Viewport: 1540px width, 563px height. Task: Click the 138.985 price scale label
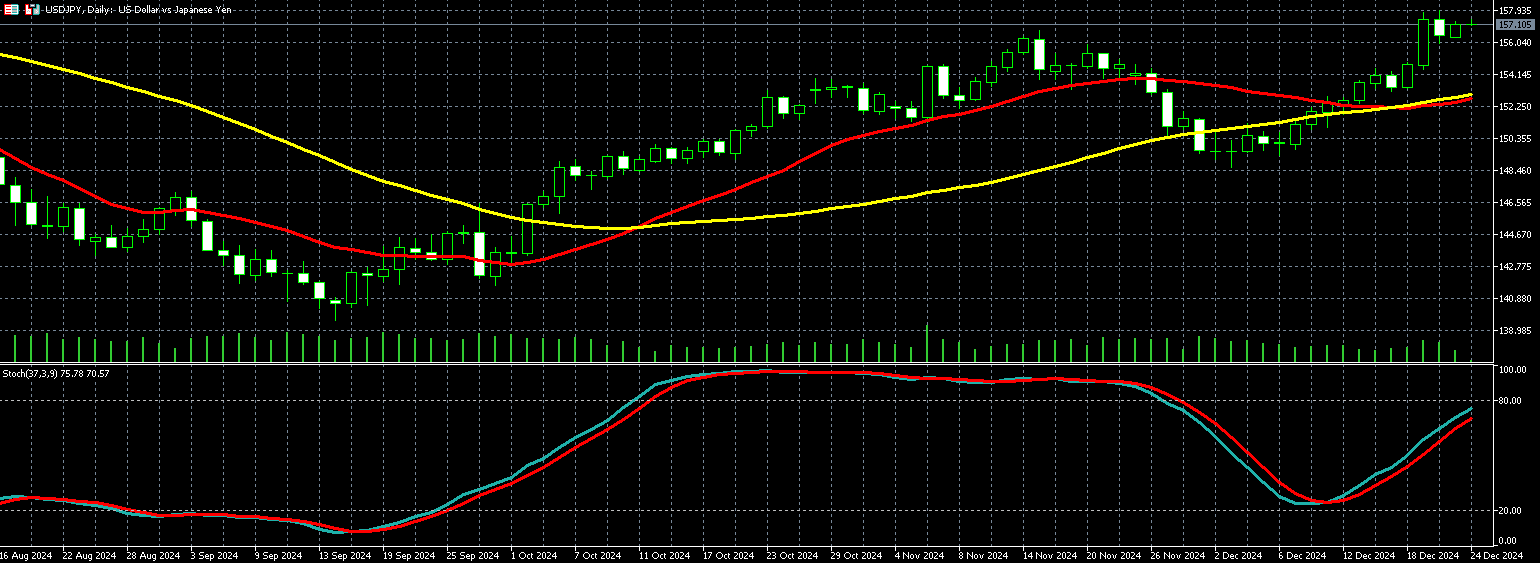coord(1516,330)
